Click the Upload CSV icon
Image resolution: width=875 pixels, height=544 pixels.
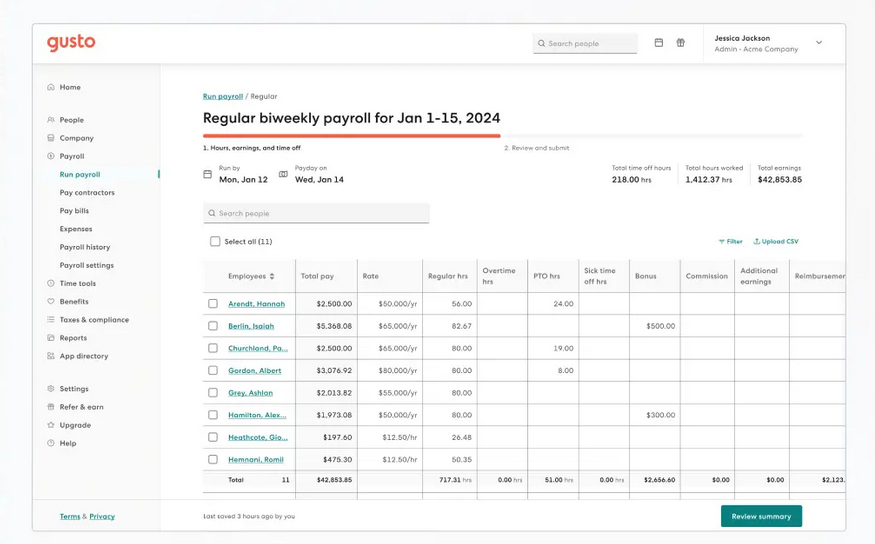point(757,242)
